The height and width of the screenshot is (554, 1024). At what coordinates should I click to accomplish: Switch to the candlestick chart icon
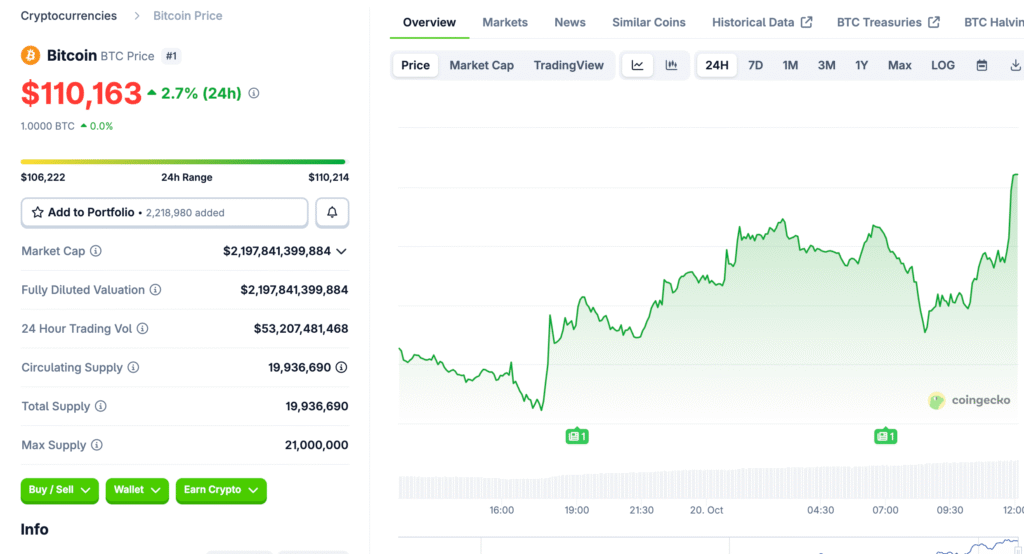(671, 65)
